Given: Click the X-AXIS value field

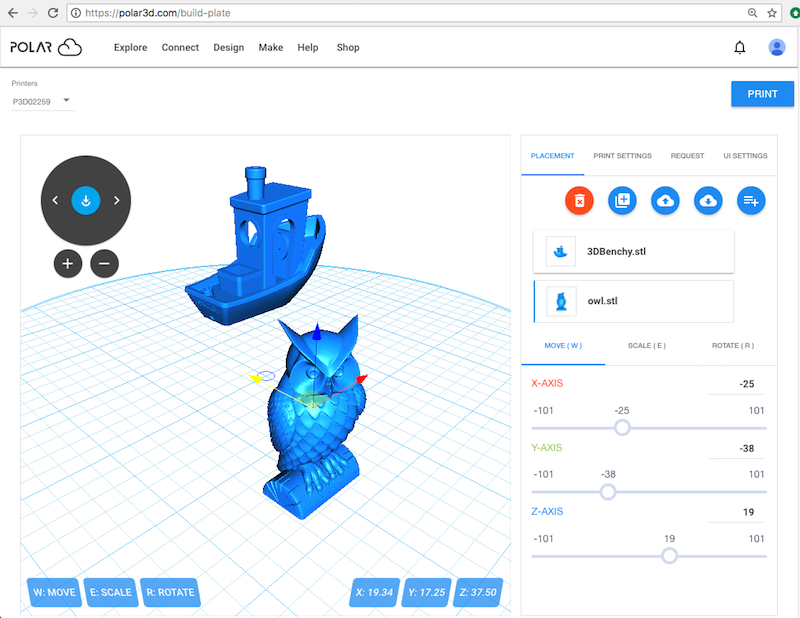Looking at the screenshot, I should point(736,384).
